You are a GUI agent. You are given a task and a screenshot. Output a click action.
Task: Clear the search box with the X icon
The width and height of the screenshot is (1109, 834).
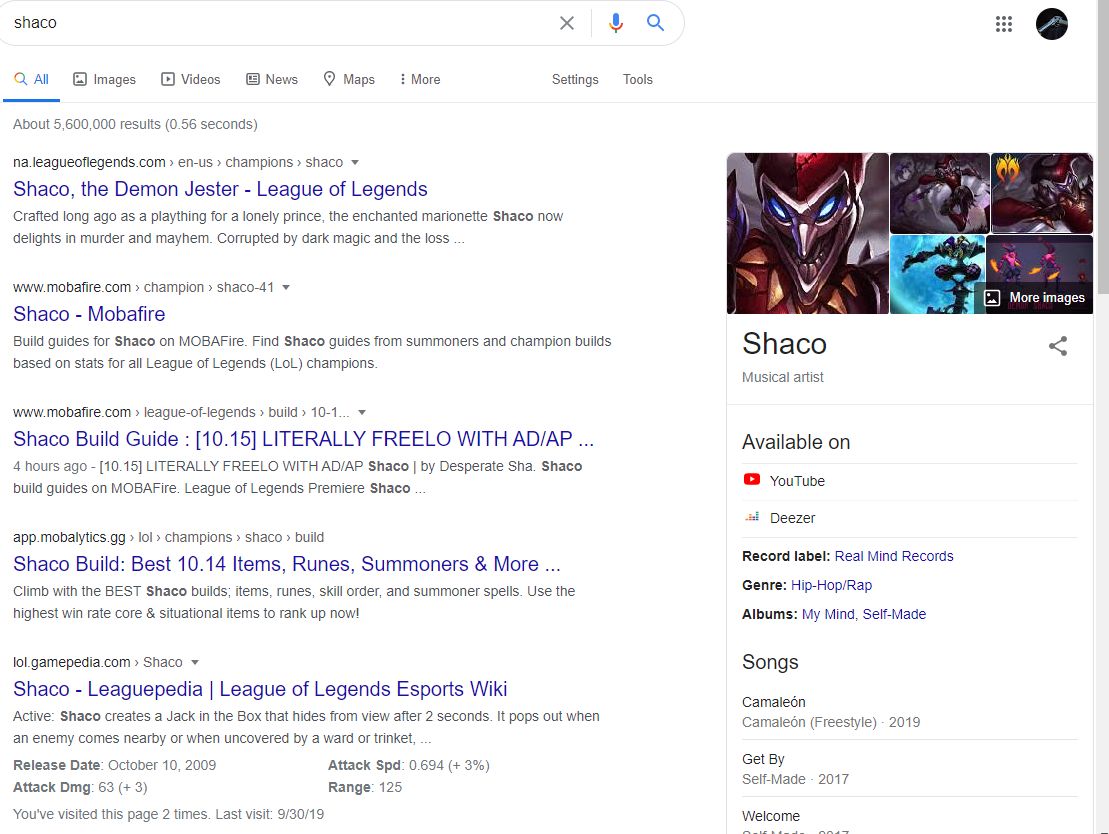(566, 22)
